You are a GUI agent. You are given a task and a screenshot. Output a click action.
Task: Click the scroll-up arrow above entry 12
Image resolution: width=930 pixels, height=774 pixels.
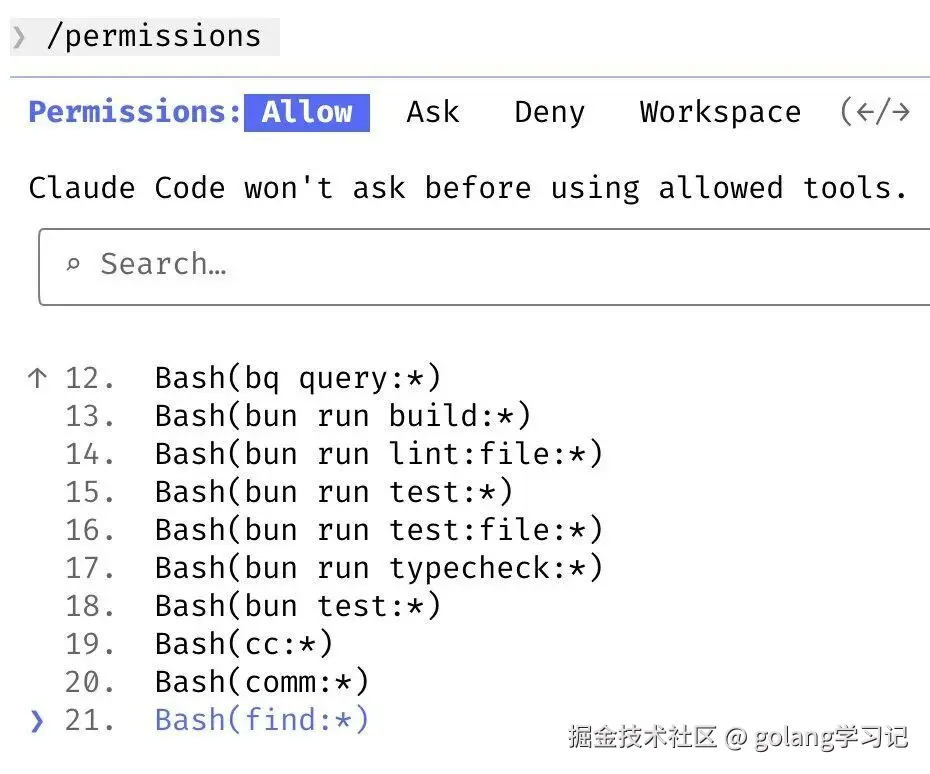click(38, 377)
